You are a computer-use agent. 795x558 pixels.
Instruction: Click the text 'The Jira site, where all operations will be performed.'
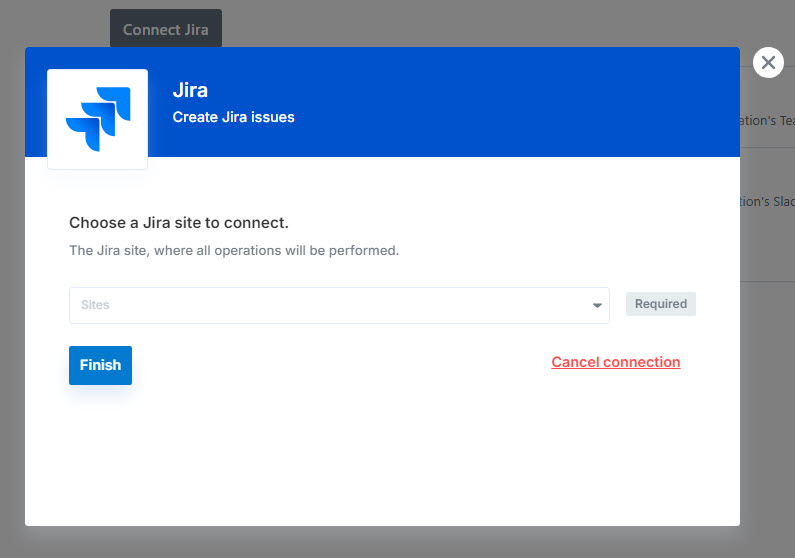[234, 250]
